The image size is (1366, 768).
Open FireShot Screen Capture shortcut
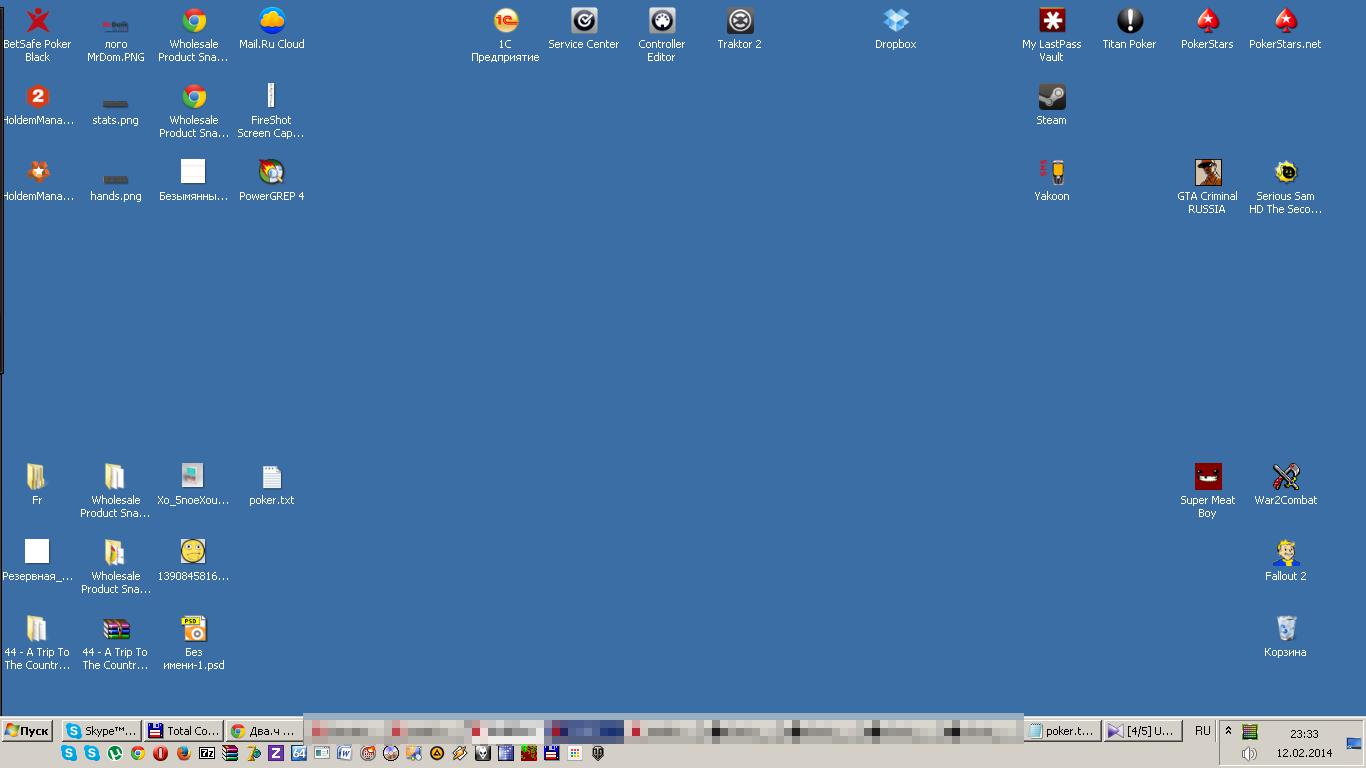coord(272,111)
